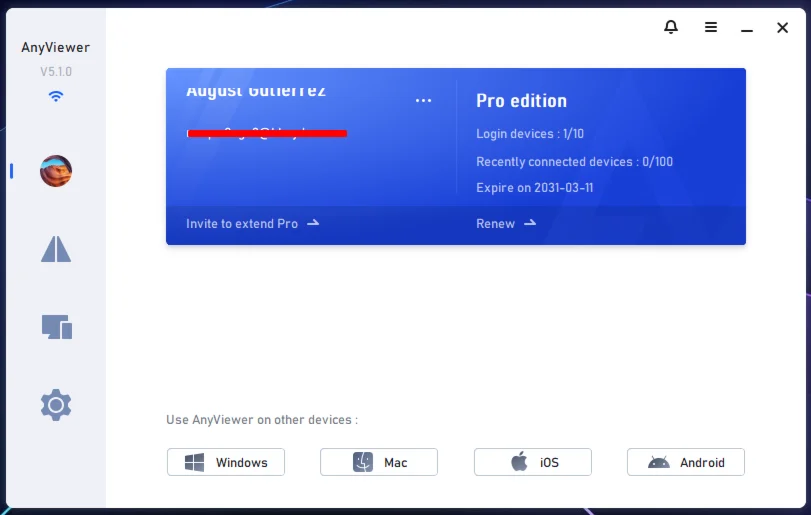
Task: Open the three-dot account options
Action: tap(423, 100)
